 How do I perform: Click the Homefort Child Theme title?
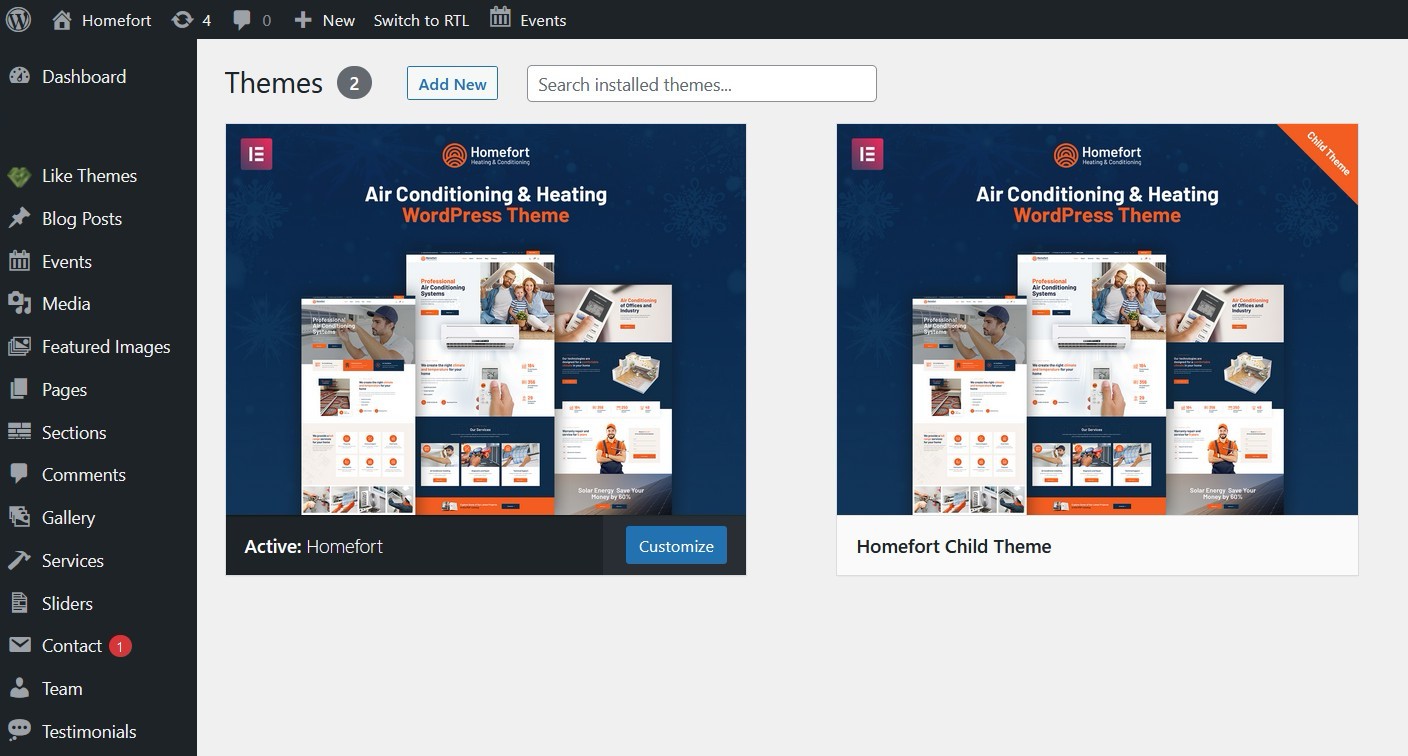point(954,546)
